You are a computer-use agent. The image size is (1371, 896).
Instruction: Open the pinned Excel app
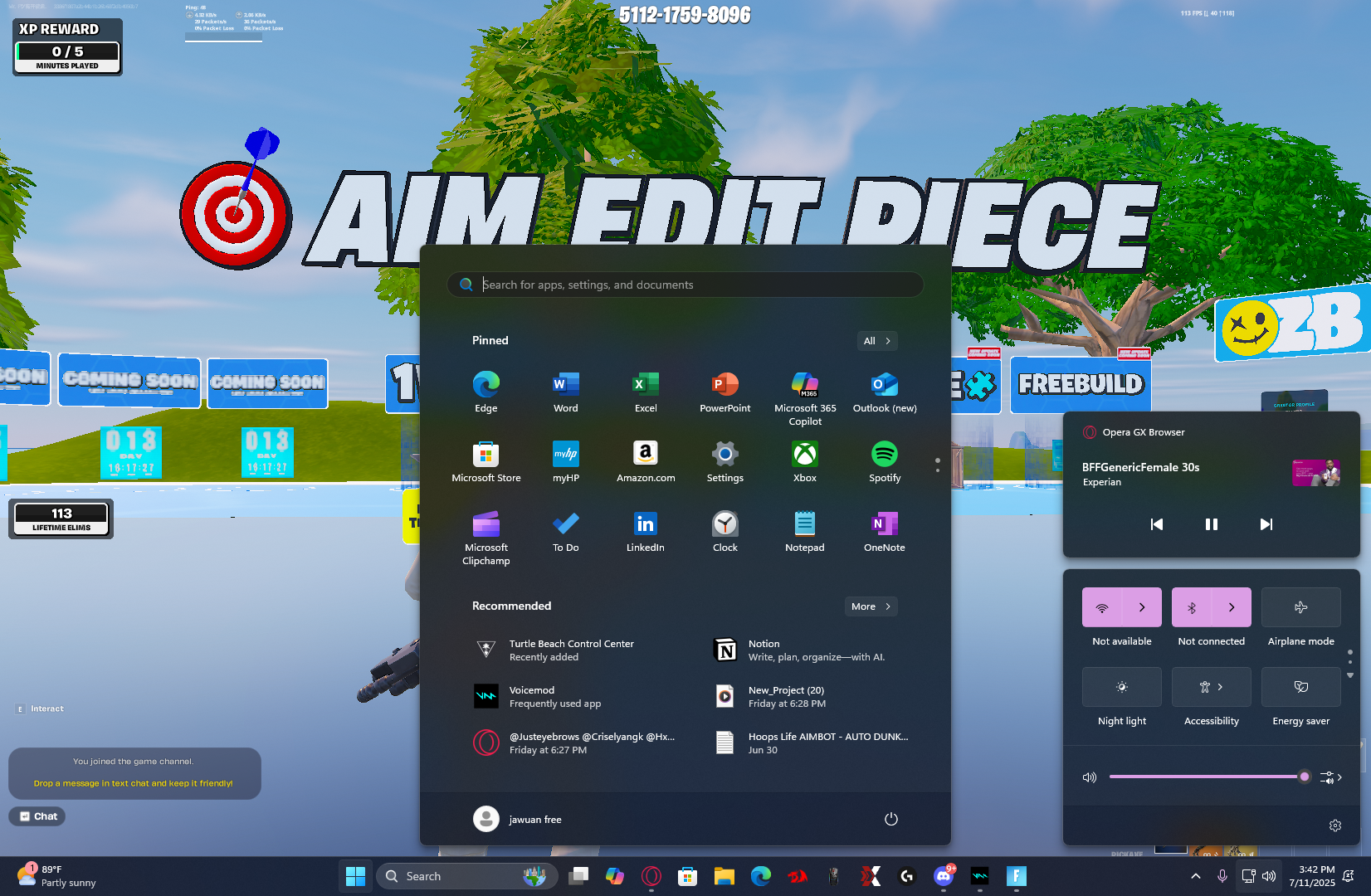[x=646, y=392]
